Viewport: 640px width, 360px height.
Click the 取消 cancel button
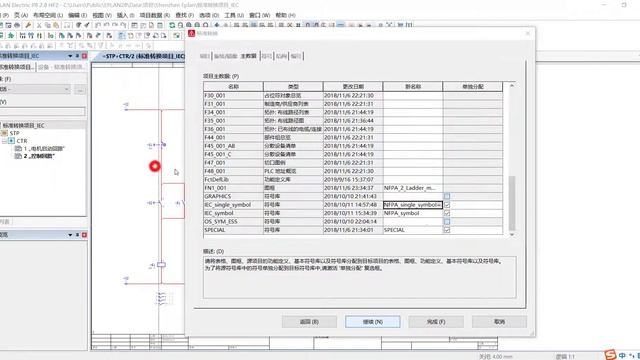499,322
